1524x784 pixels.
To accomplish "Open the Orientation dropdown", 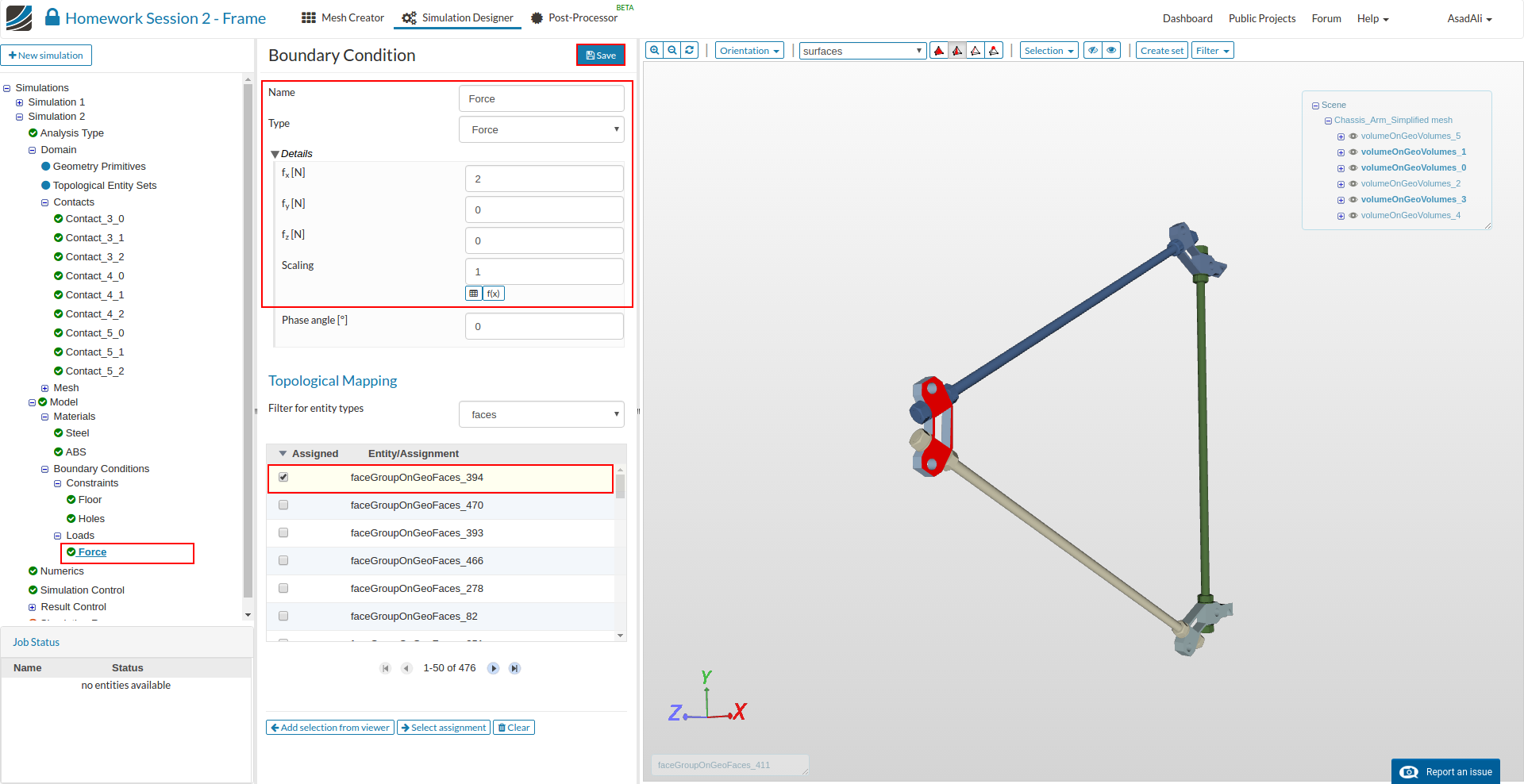I will [x=749, y=51].
